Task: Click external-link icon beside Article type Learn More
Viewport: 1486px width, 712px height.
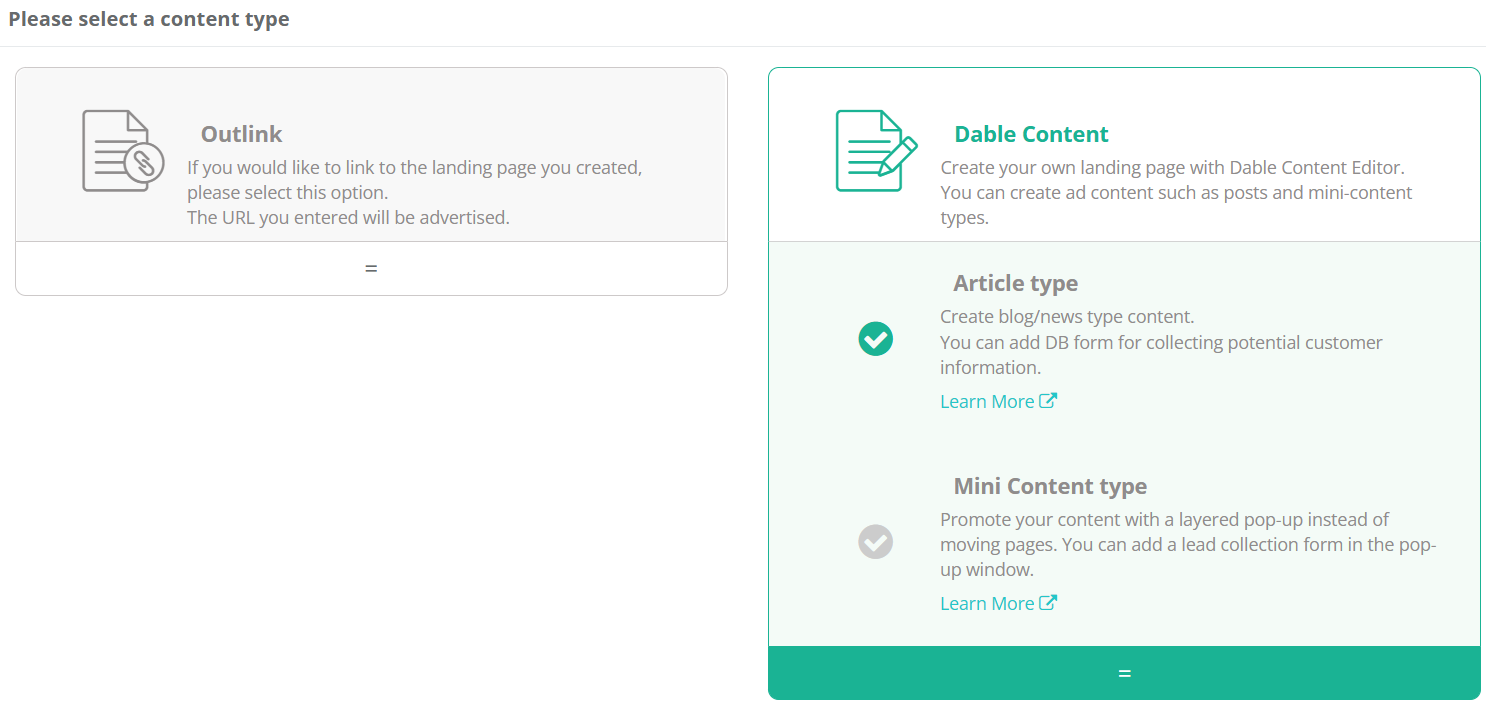Action: click(x=1048, y=401)
